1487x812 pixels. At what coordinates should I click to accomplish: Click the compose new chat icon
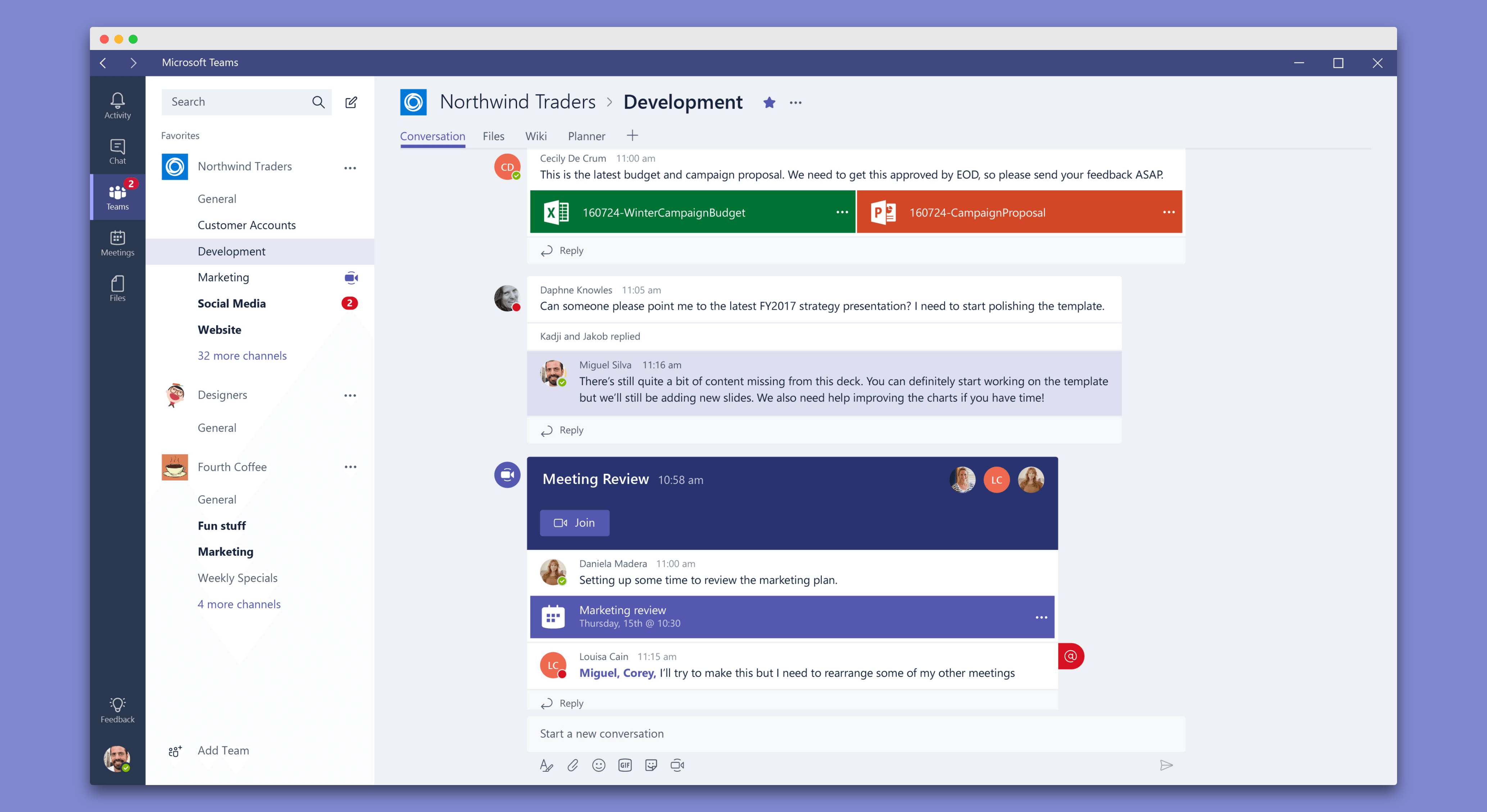351,102
